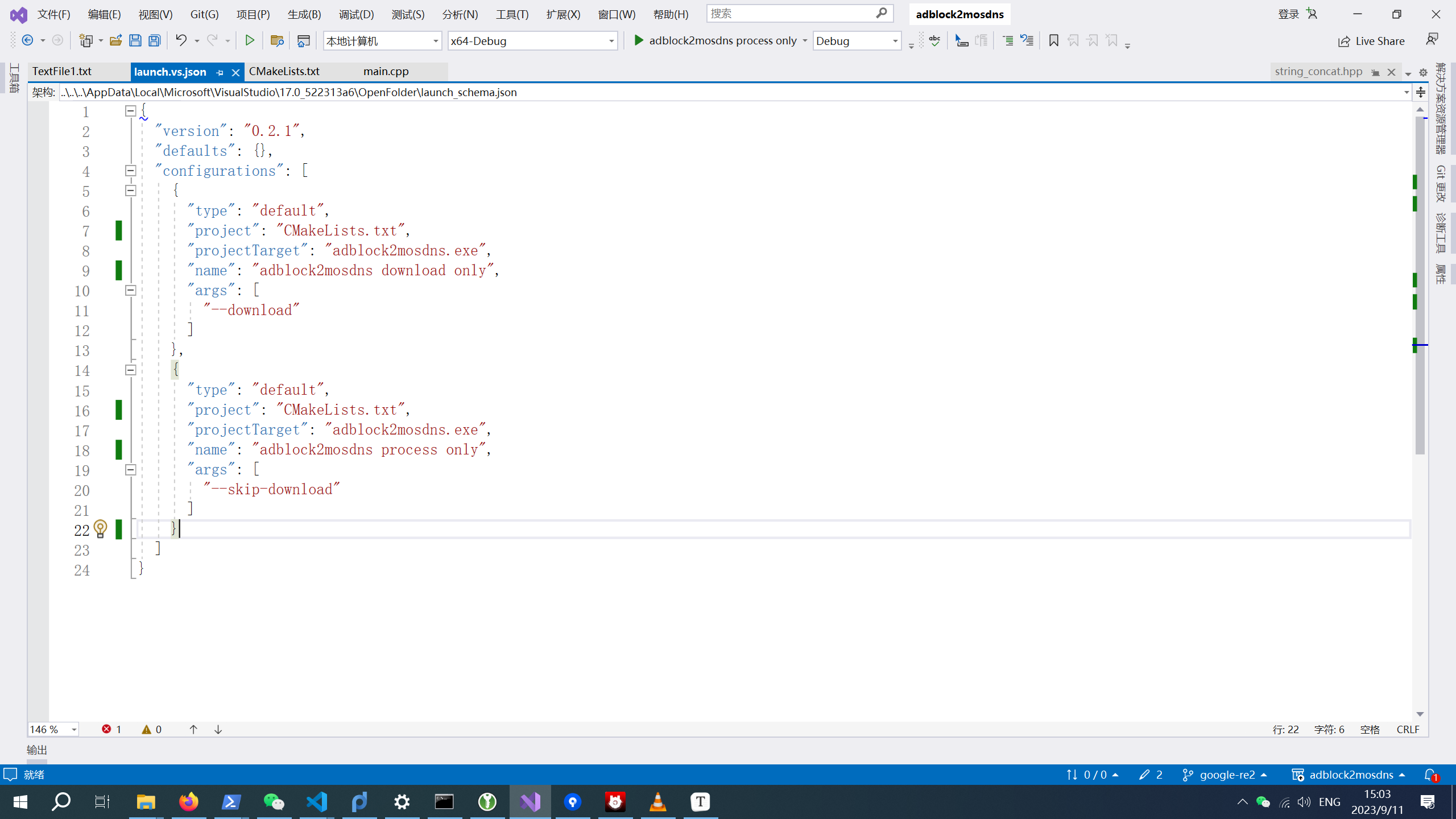Click the Save All files icon
This screenshot has height=819, width=1456.
[x=155, y=41]
